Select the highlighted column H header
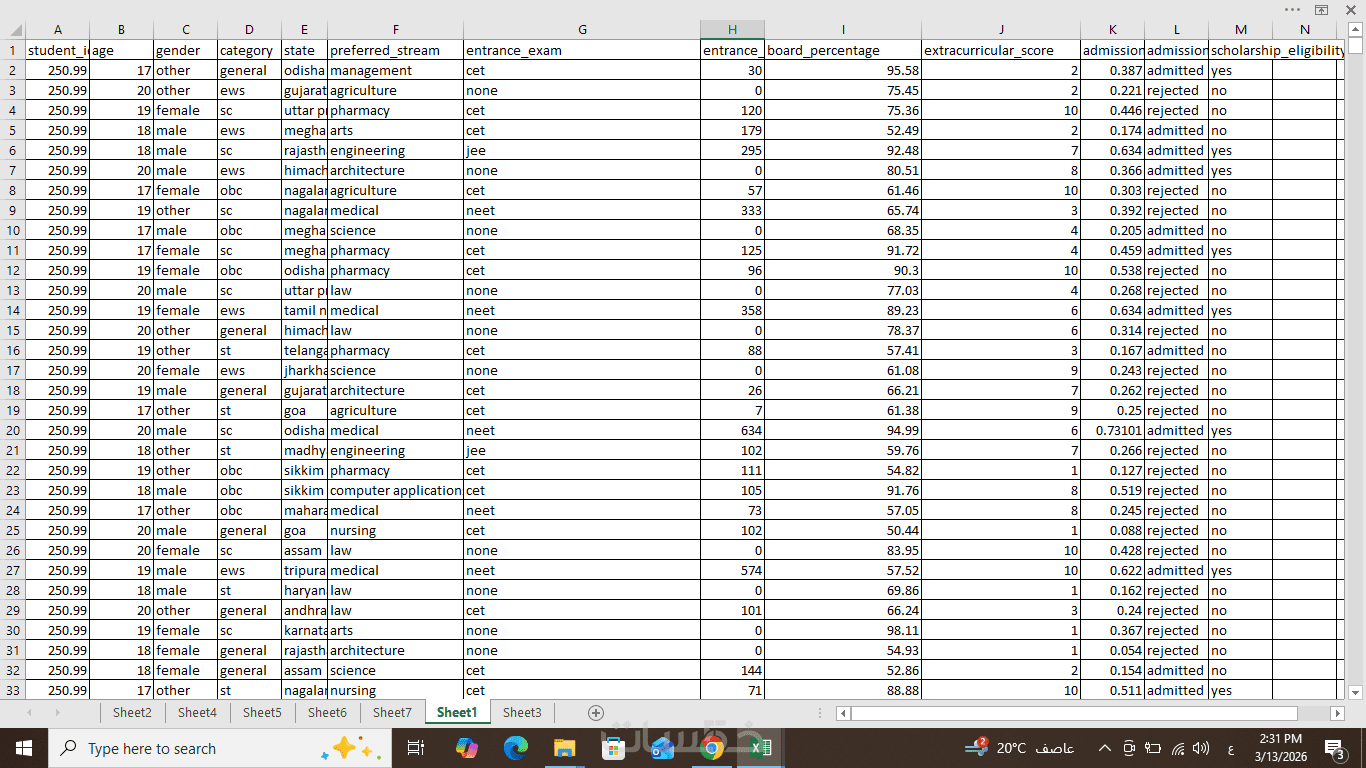Image resolution: width=1366 pixels, height=768 pixels. tap(733, 30)
